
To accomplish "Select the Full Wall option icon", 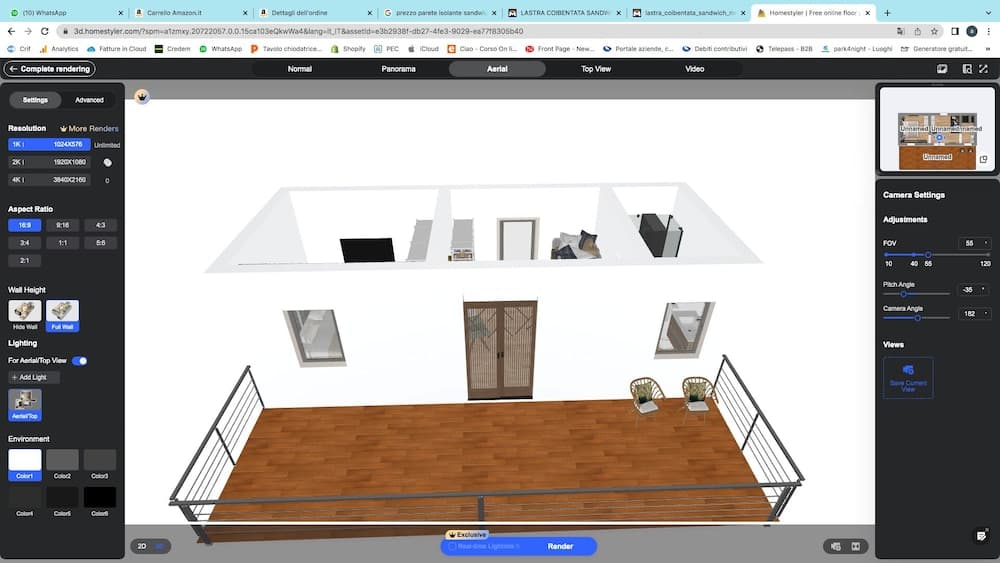I will [x=62, y=311].
